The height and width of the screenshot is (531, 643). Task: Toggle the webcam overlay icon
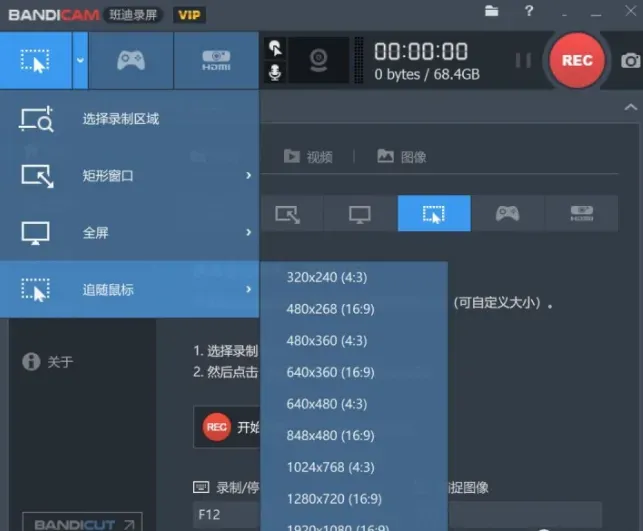318,60
